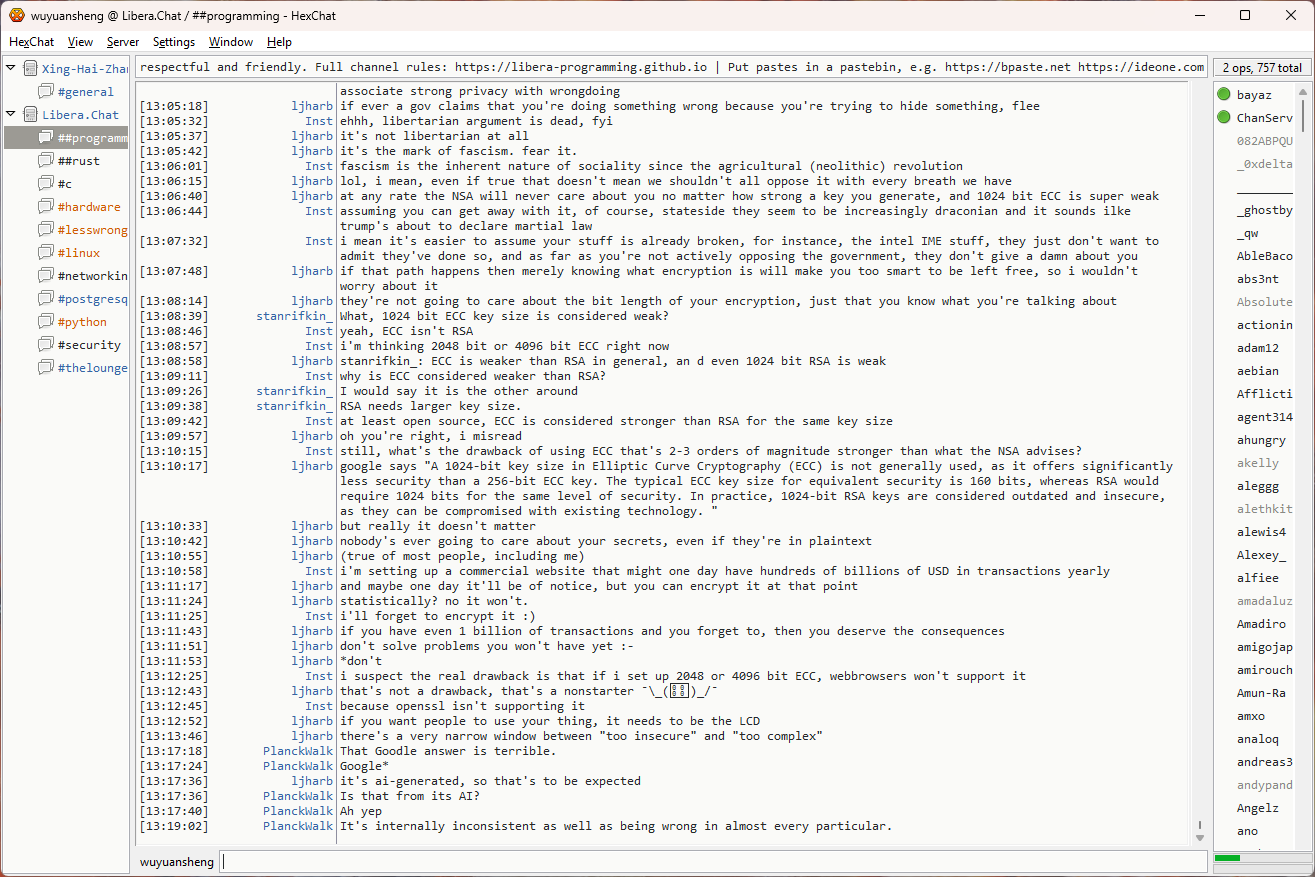Click the #linux channel icon
Screen dimensions: 1315x877
click(x=46, y=253)
